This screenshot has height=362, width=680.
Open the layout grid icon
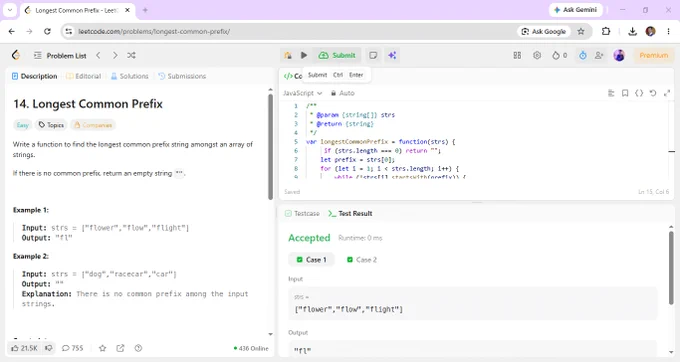517,55
